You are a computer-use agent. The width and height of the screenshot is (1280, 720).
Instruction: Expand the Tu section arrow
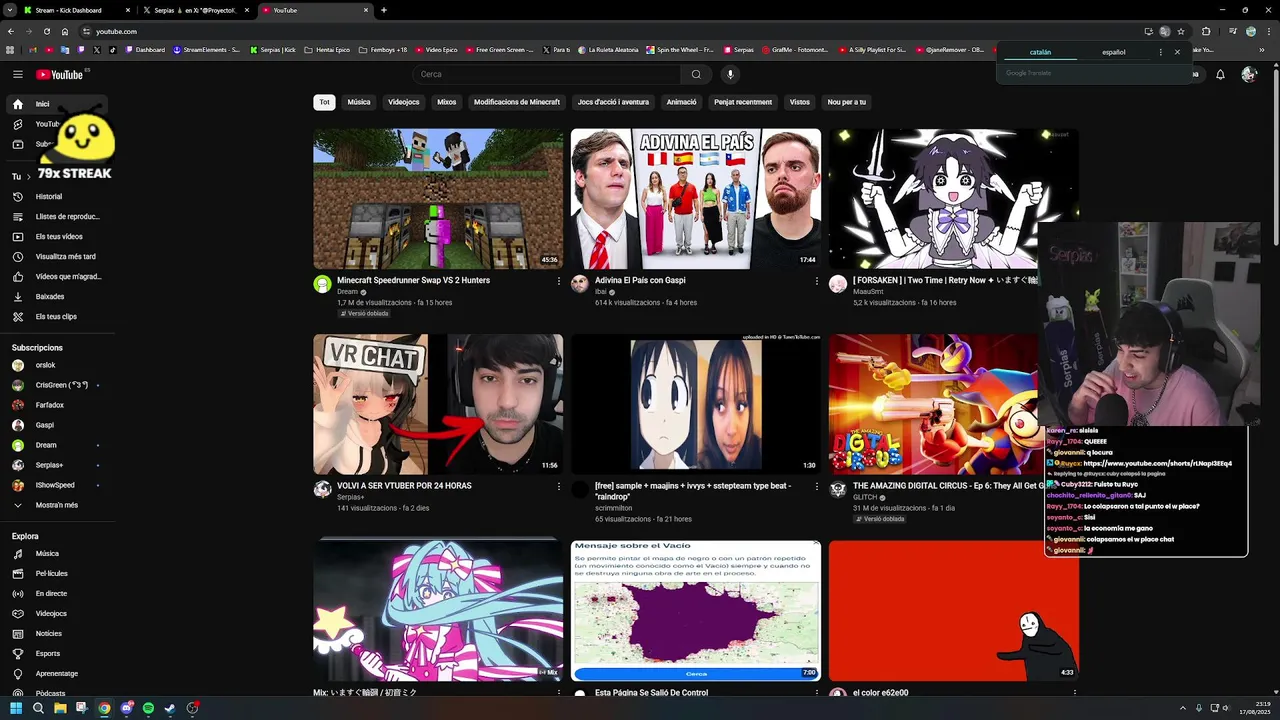click(x=28, y=177)
